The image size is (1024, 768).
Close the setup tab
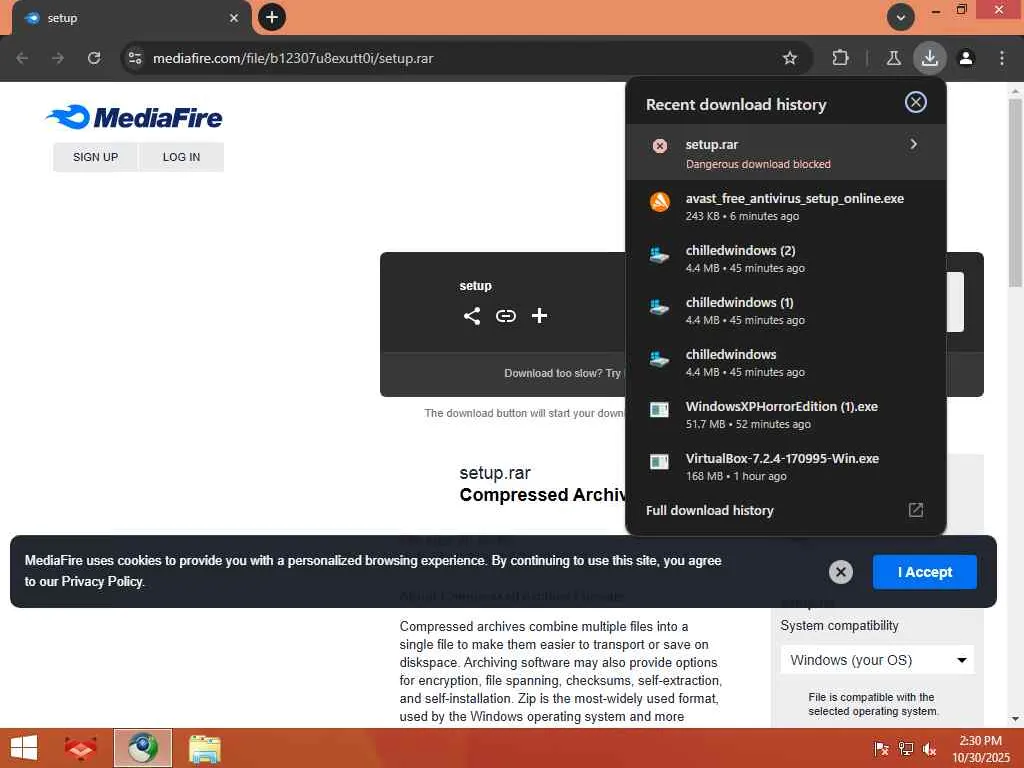(x=234, y=18)
